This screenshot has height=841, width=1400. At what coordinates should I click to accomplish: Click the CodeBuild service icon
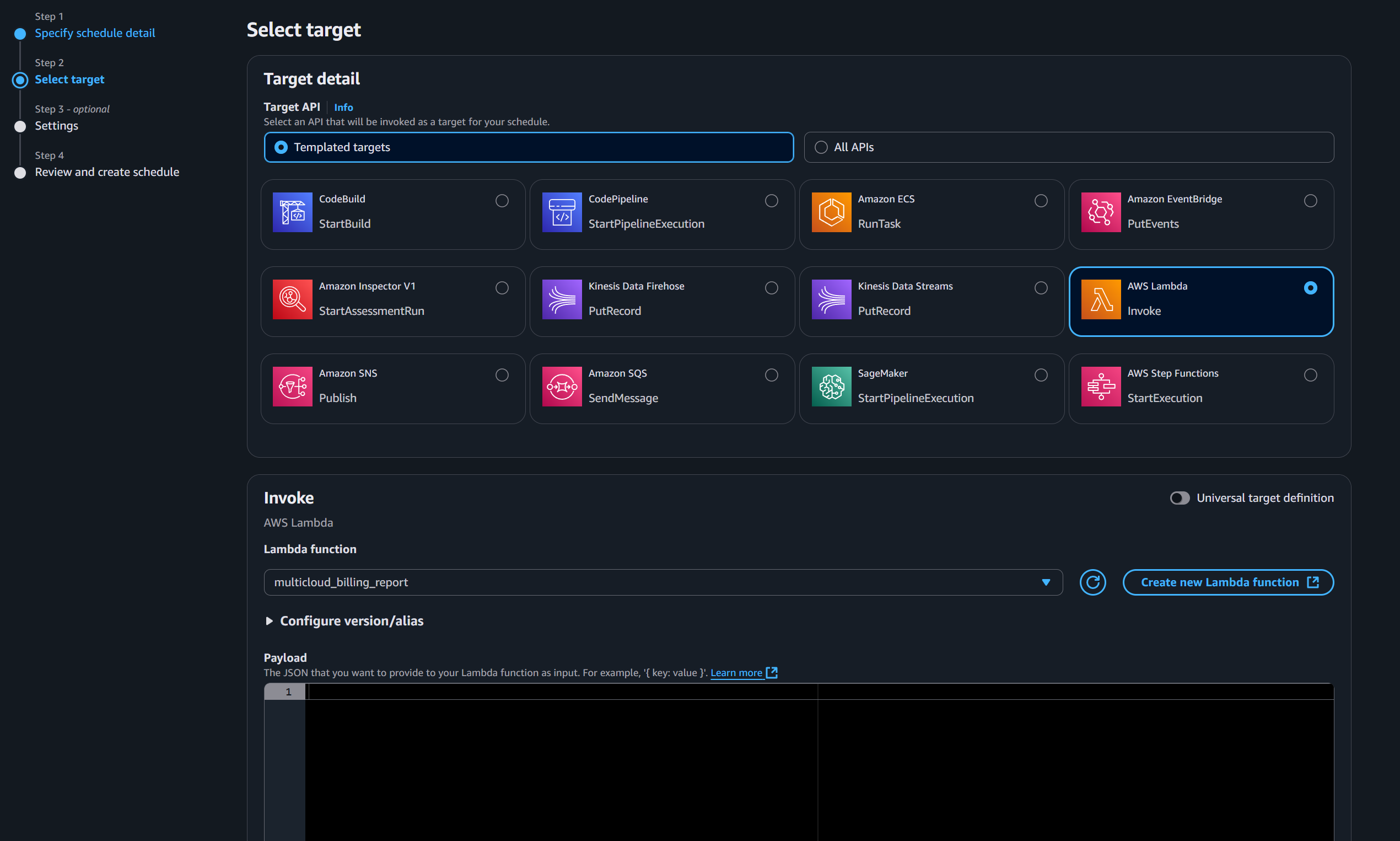[x=292, y=212]
